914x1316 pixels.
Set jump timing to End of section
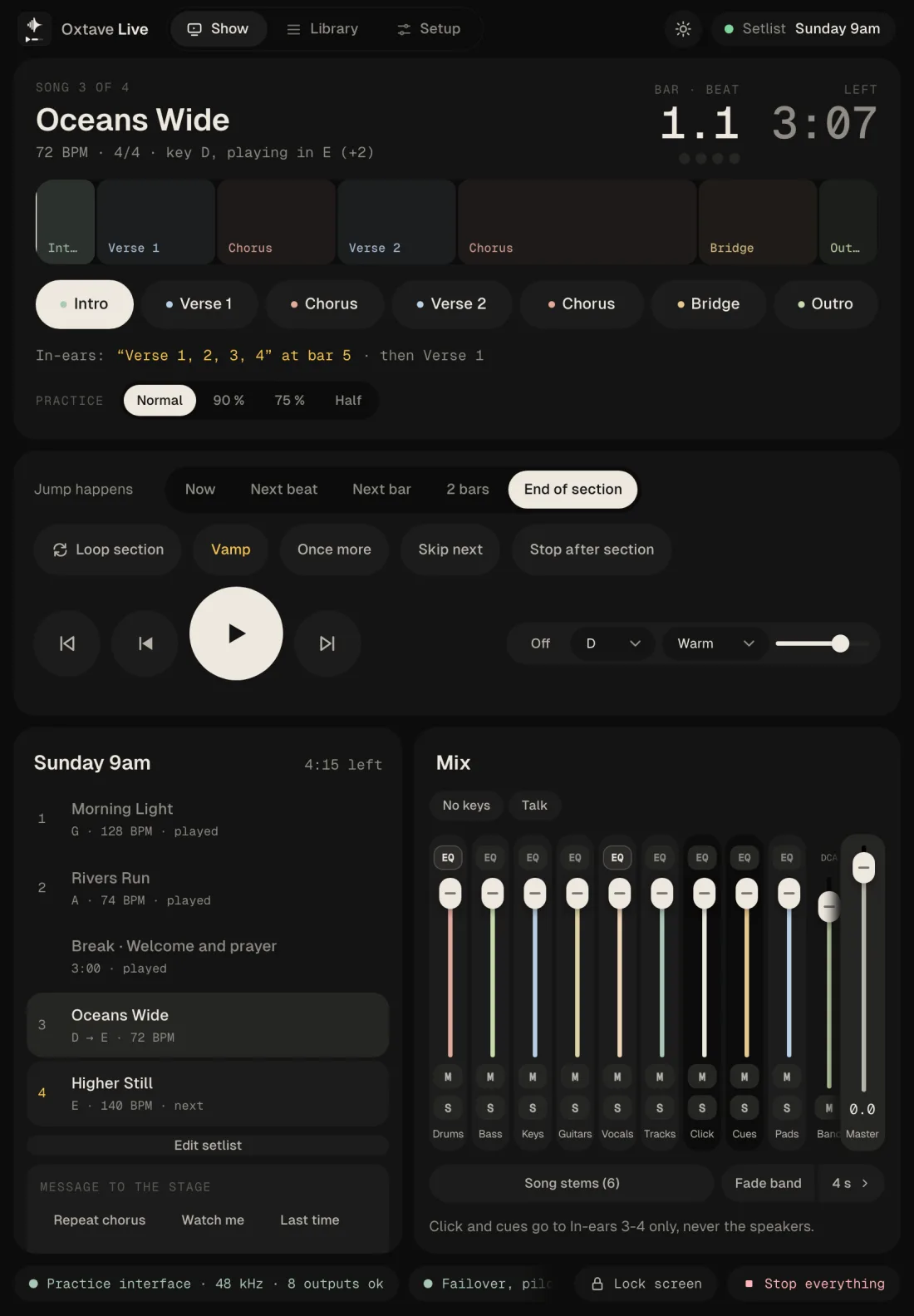coord(572,490)
